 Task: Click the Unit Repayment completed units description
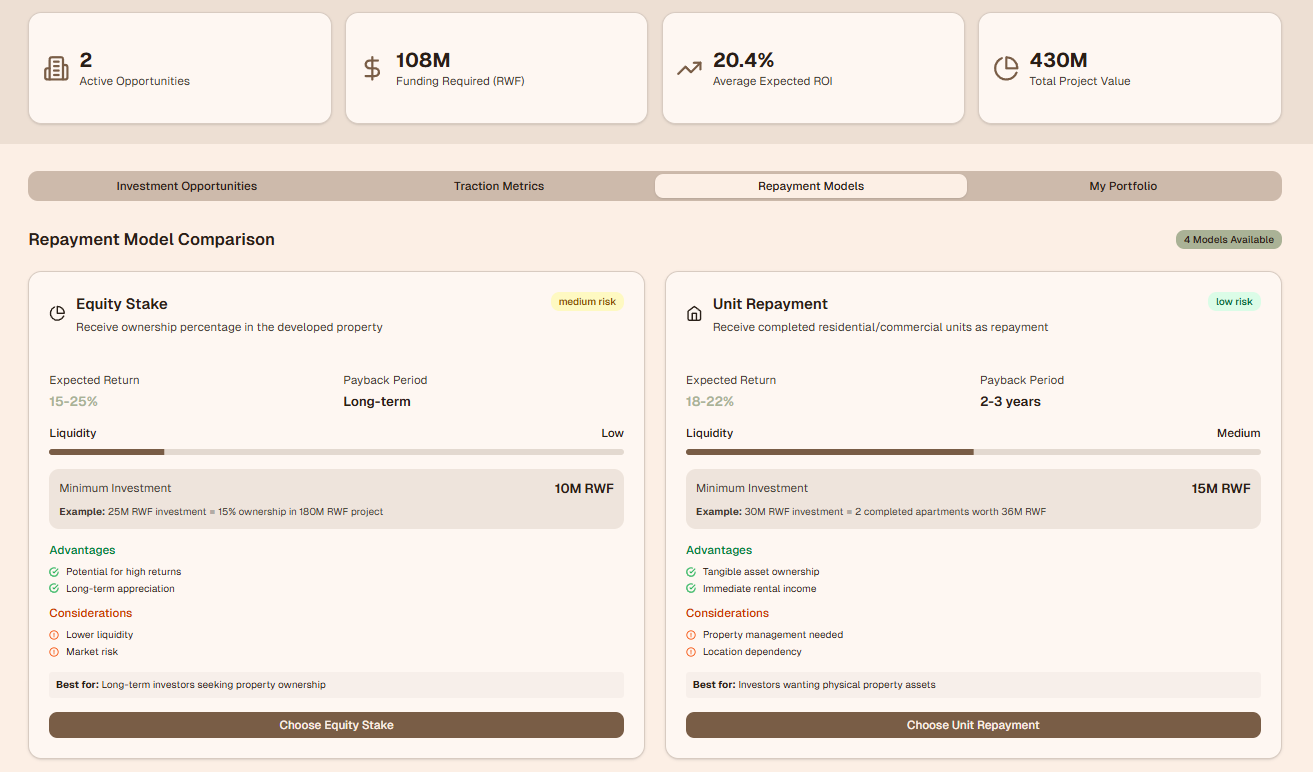881,327
